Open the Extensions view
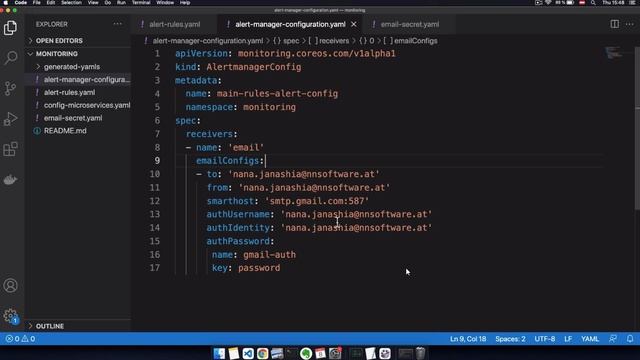This screenshot has height=360, width=640. click(x=11, y=149)
